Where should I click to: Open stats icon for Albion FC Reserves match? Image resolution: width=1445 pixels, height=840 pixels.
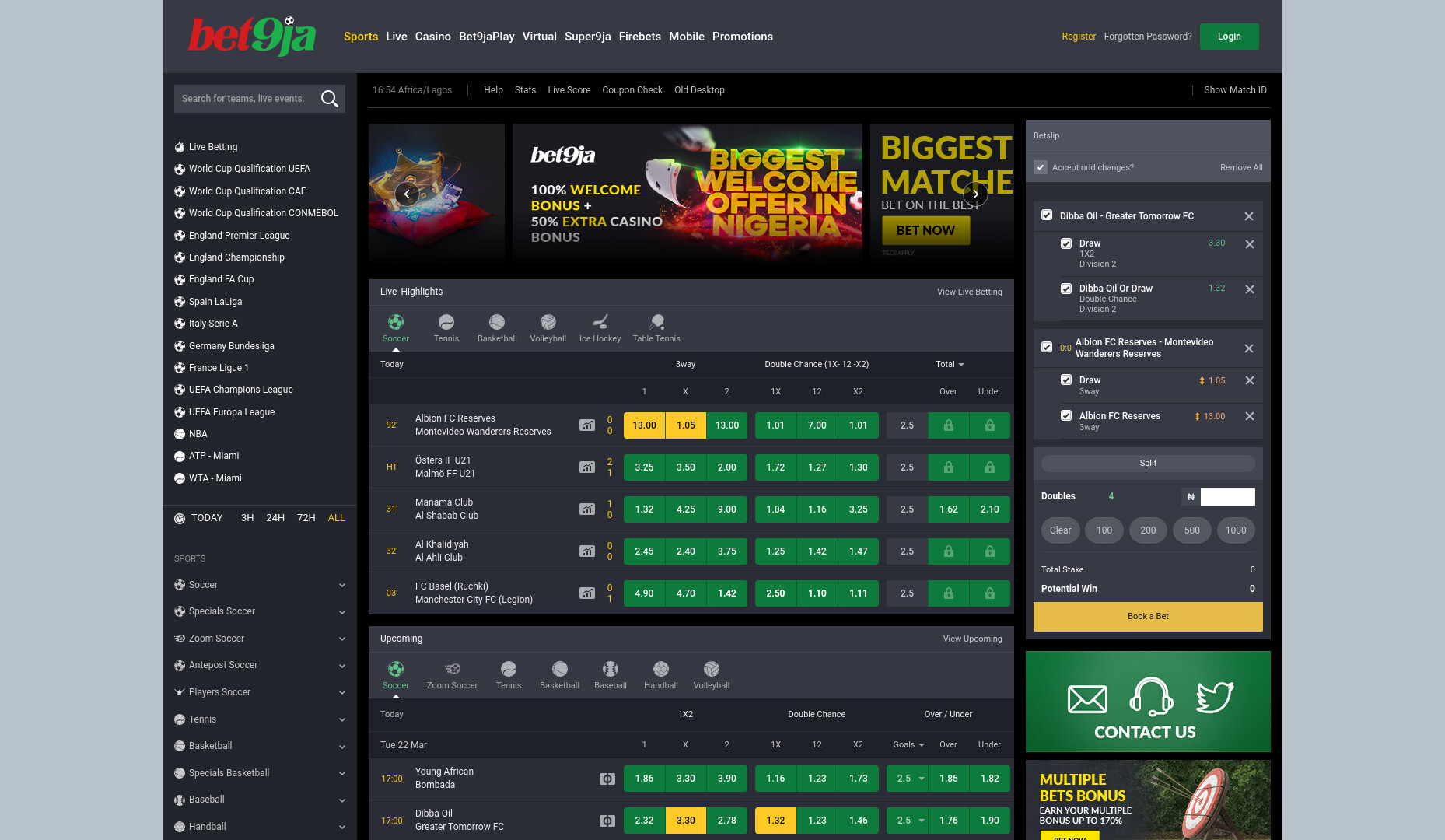[587, 425]
